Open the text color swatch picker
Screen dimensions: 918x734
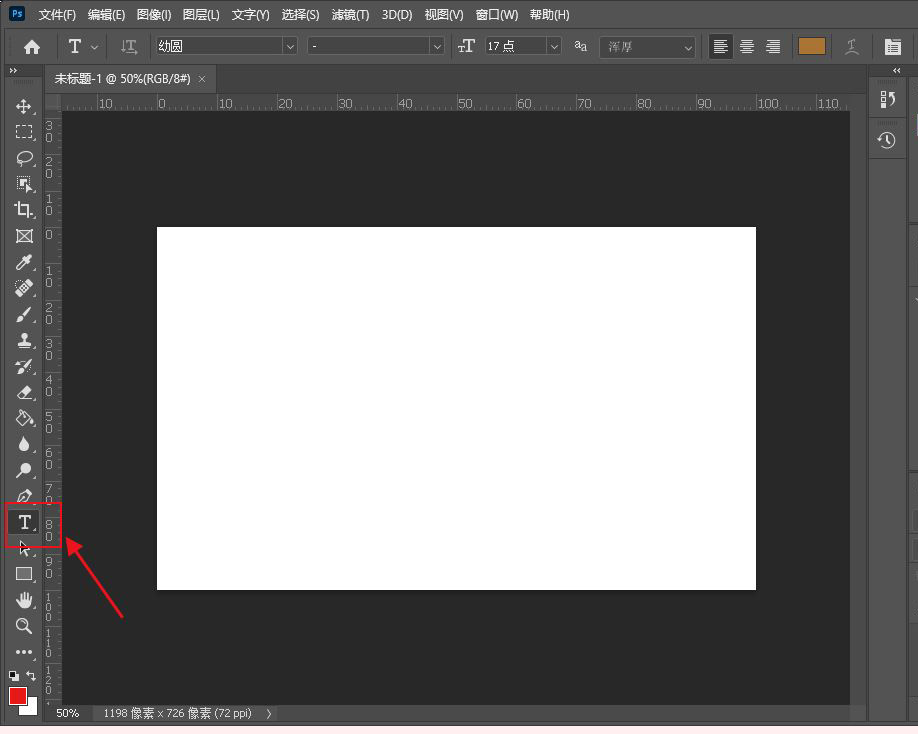(x=811, y=46)
